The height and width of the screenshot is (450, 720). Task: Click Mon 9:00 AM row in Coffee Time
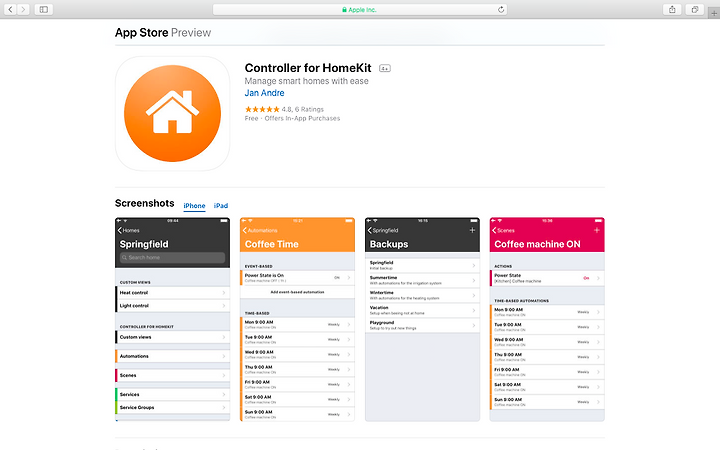(297, 324)
